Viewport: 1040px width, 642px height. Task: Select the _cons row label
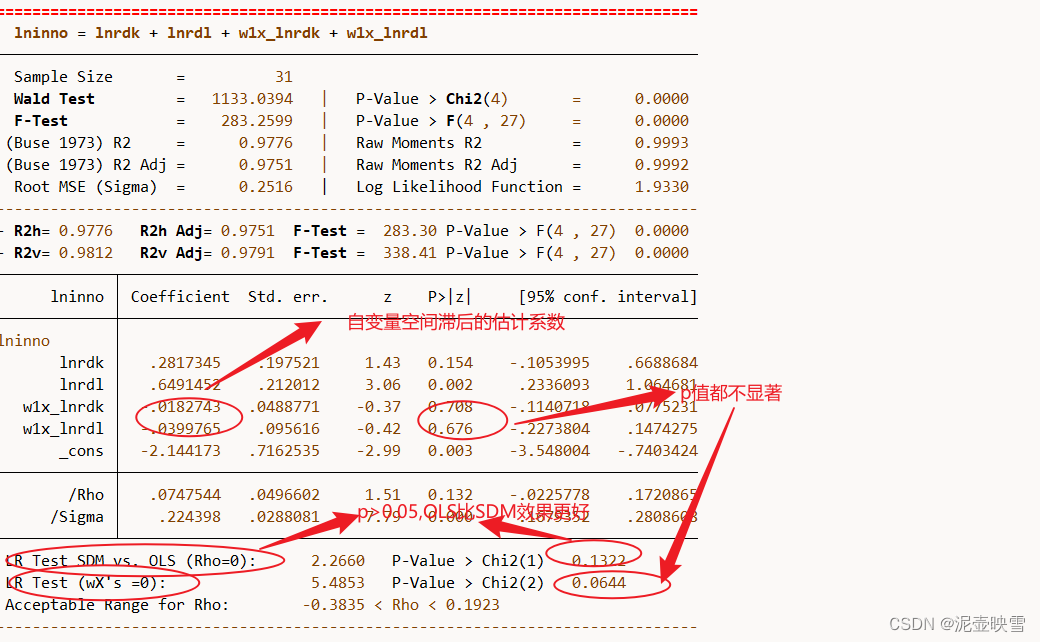81,451
